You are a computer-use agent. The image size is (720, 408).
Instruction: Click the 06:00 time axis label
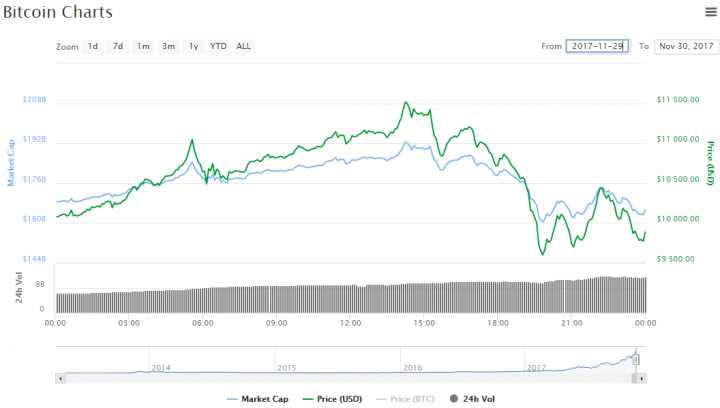click(202, 323)
